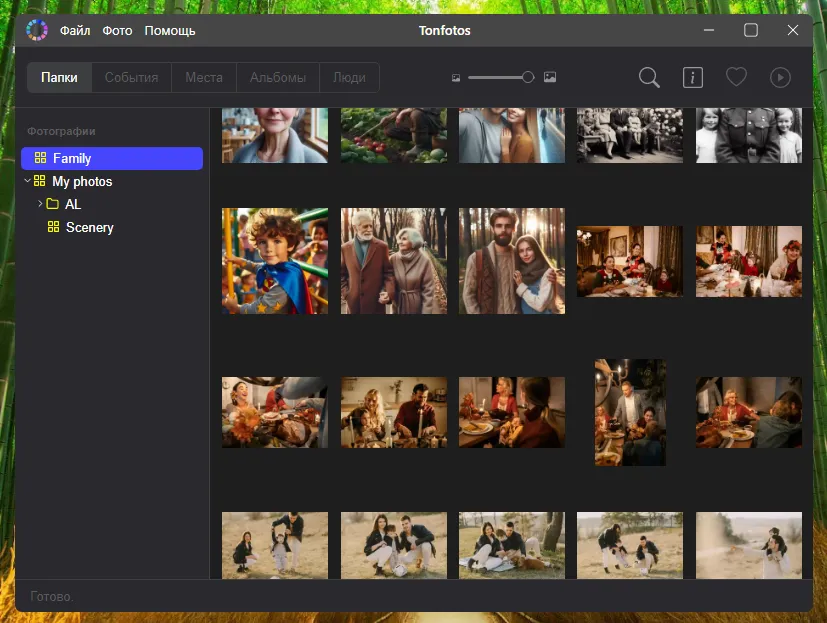Click the heart favorites icon
The image size is (827, 623).
(x=736, y=78)
